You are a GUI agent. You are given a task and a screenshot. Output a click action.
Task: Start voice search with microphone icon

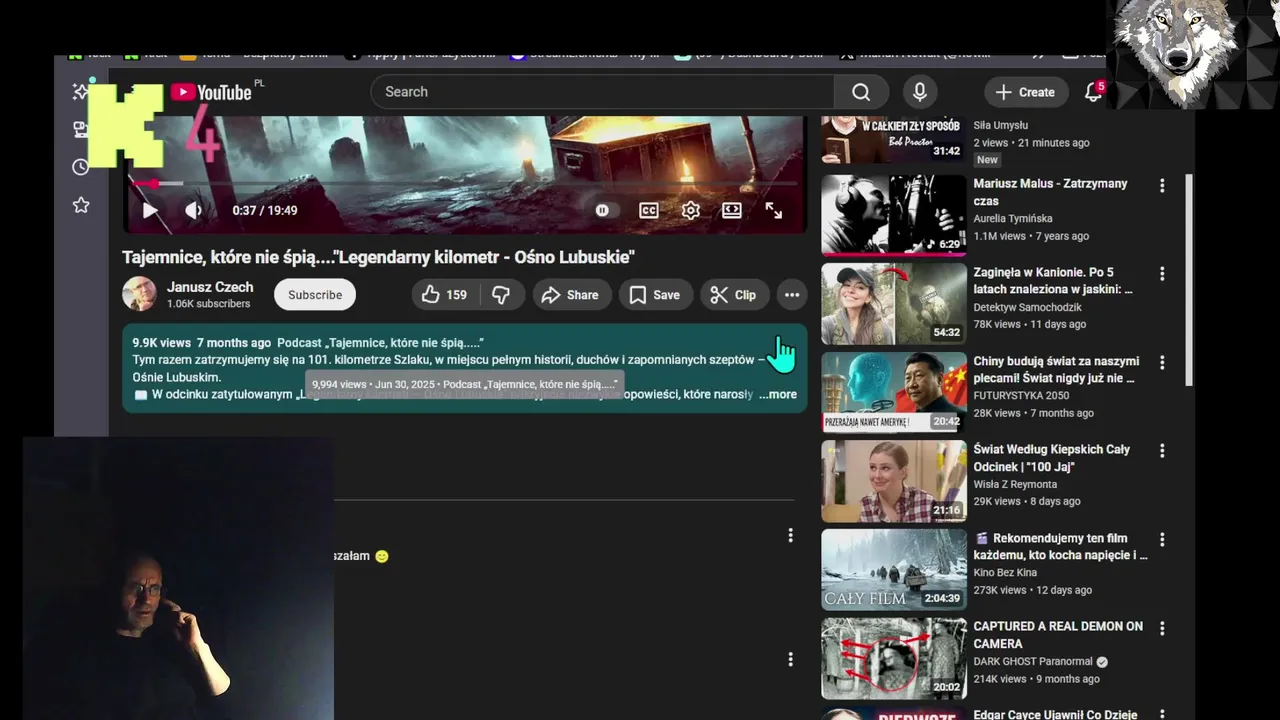(920, 92)
